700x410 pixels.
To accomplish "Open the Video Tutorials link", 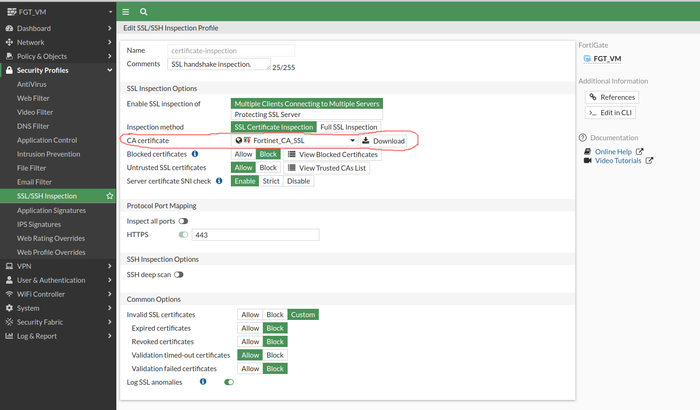I will pyautogui.click(x=618, y=160).
